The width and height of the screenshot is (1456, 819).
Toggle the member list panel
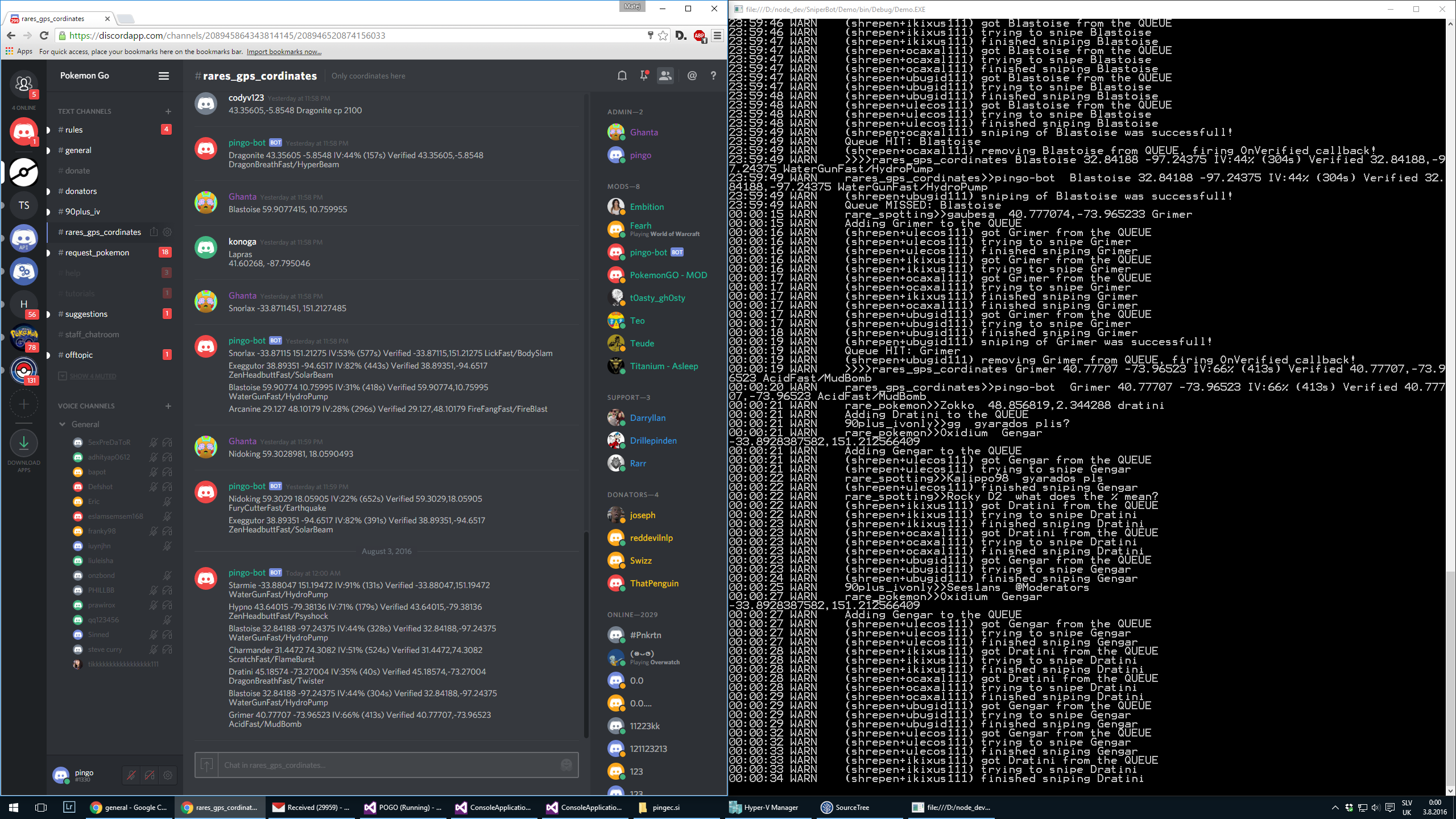point(665,76)
